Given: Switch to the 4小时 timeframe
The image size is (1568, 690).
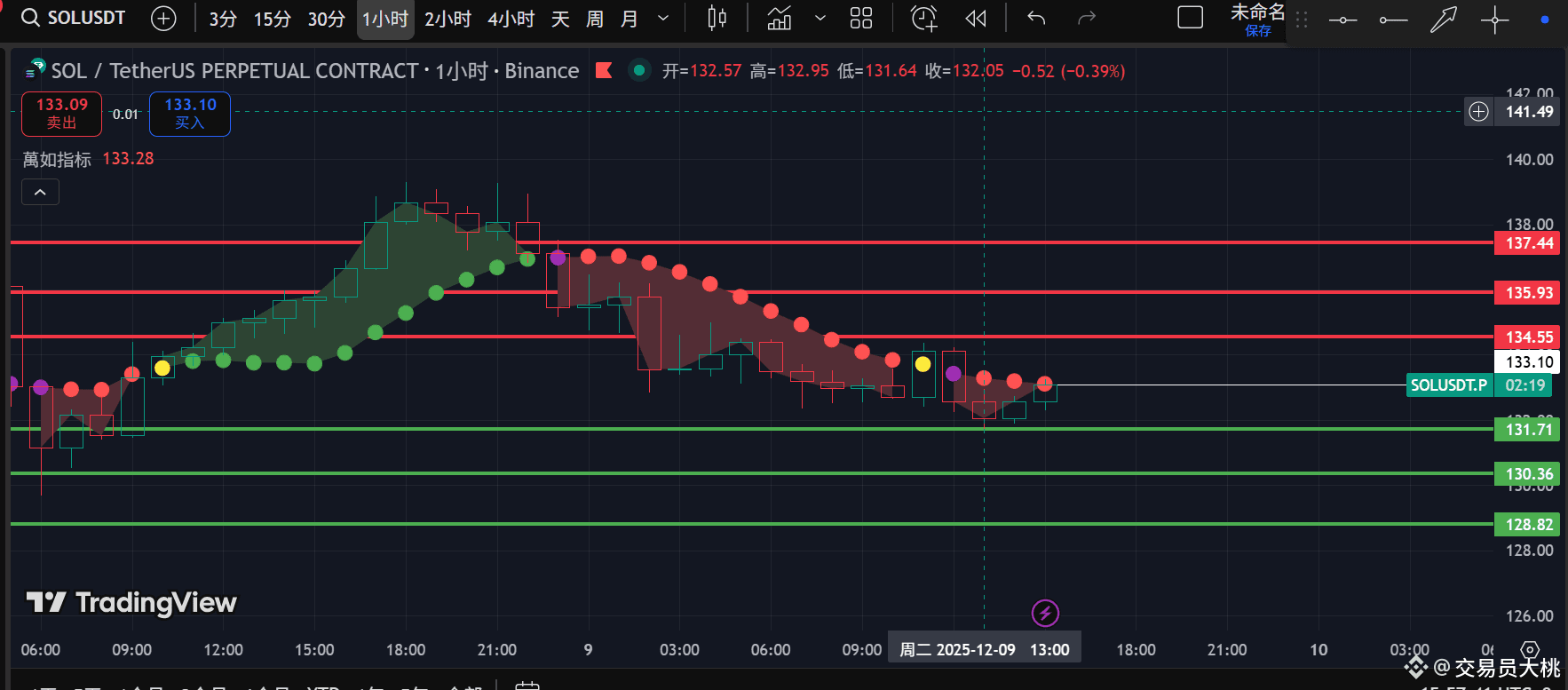Looking at the screenshot, I should click(511, 19).
